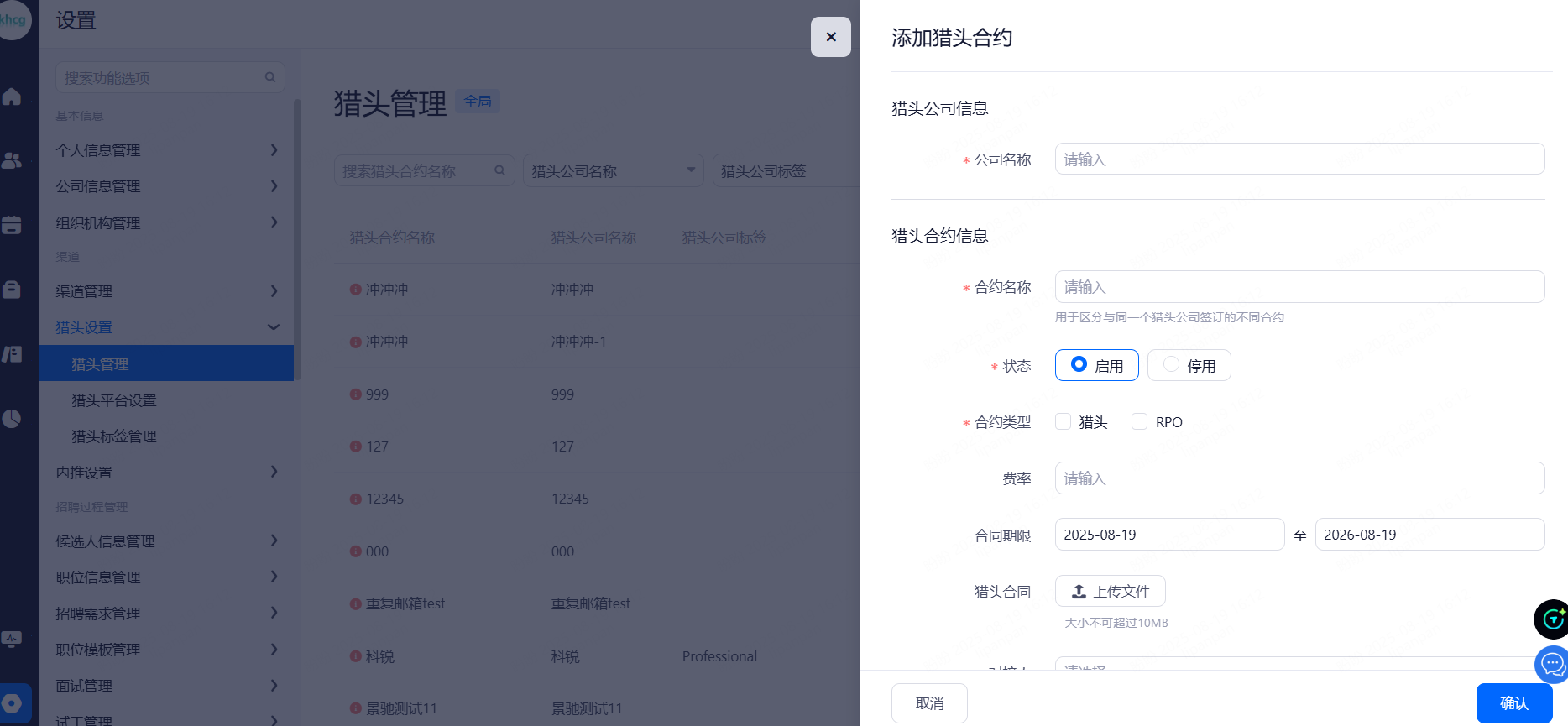Click the briefcase icon in left sidebar
Screen dimensions: 1568x726
(x=12, y=290)
